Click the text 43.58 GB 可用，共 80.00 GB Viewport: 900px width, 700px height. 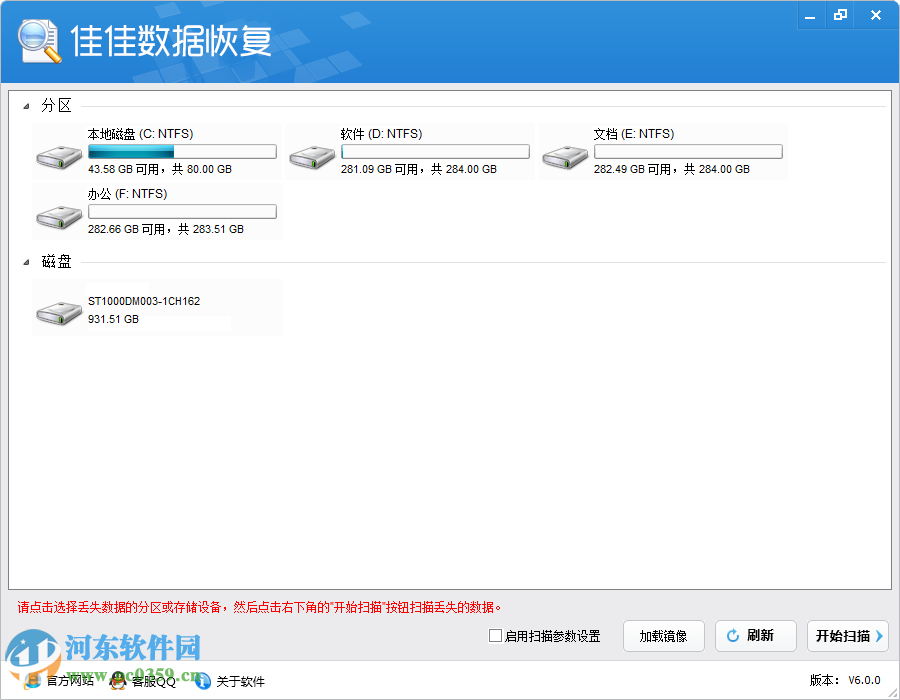click(160, 169)
